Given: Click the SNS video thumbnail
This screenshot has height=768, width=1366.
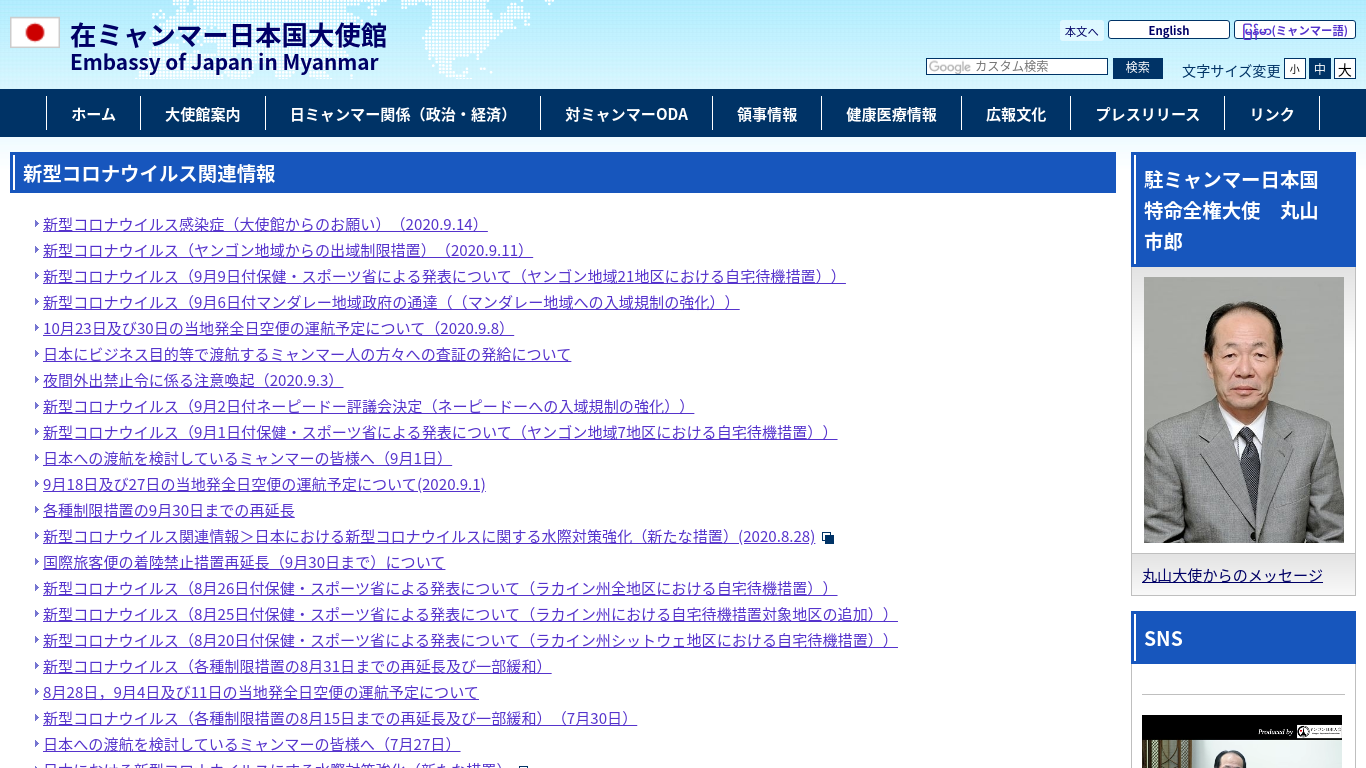Looking at the screenshot, I should point(1243,741).
